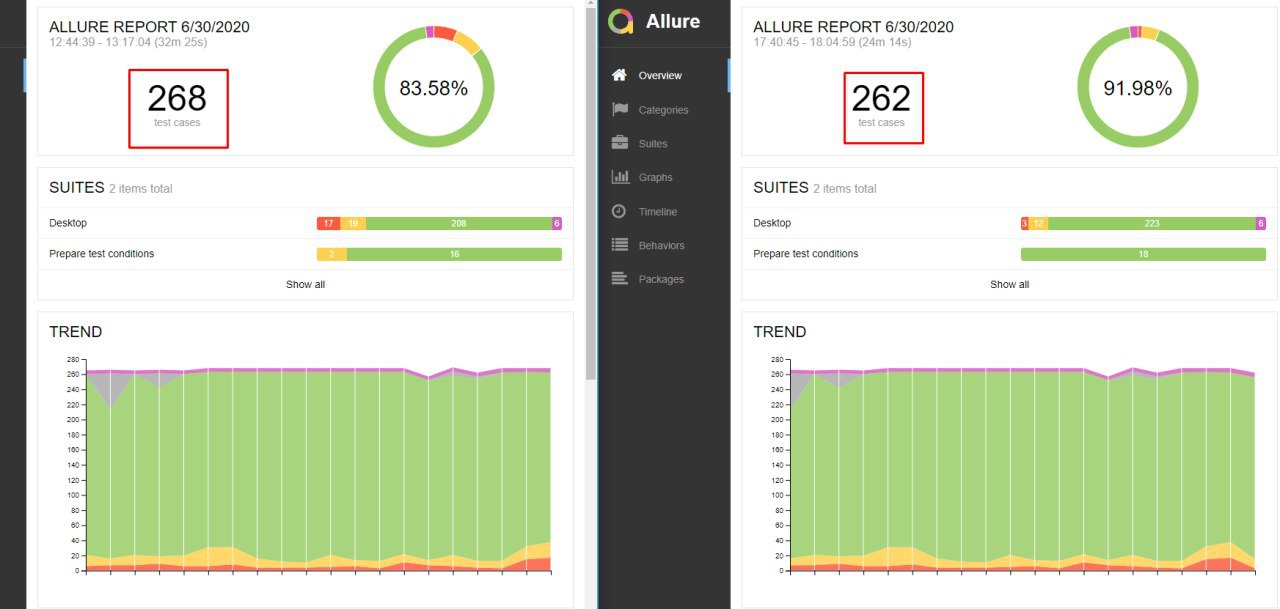Click the Categories flag icon
The image size is (1280, 609).
pyautogui.click(x=619, y=109)
